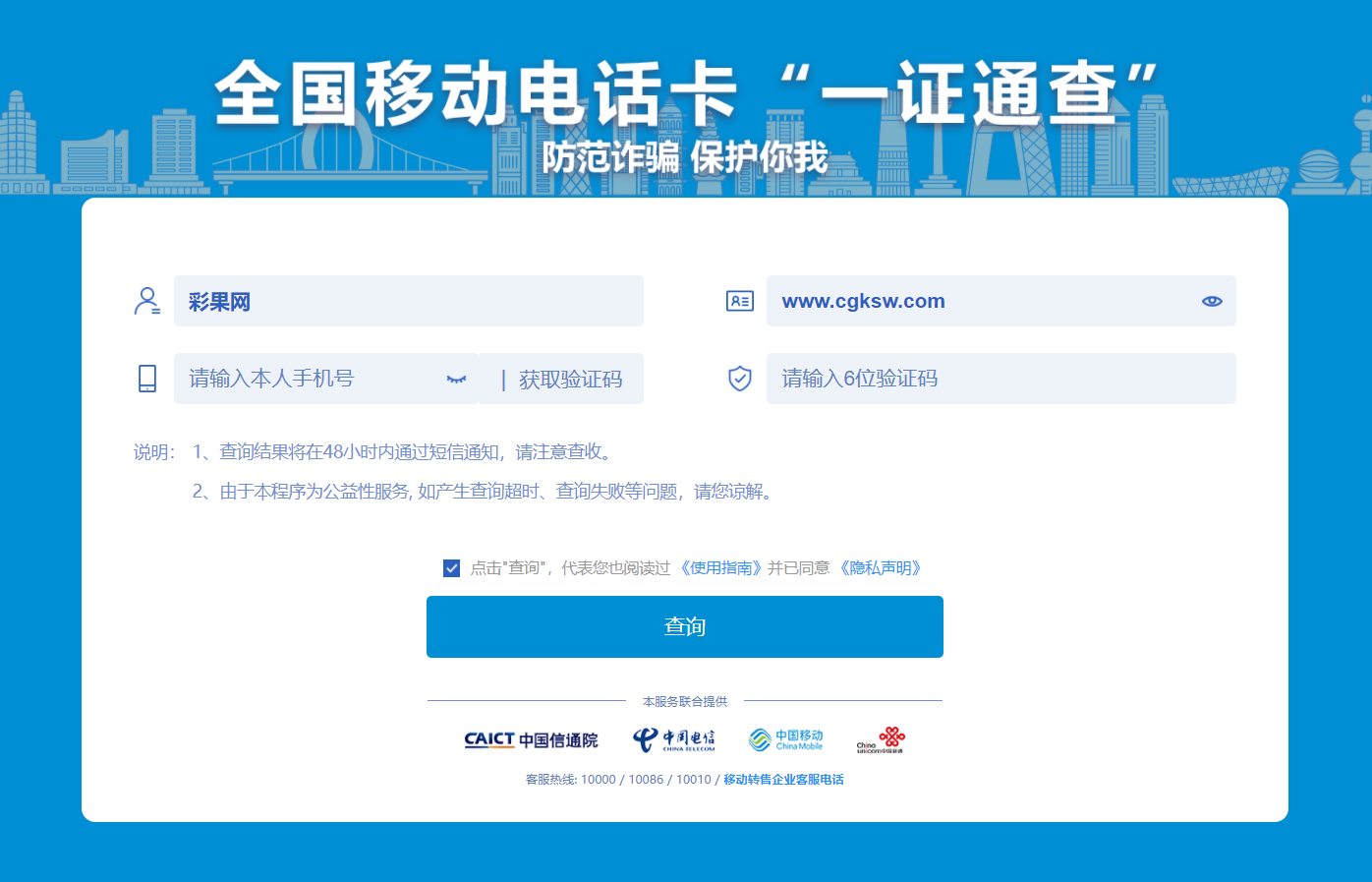Viewport: 1372px width, 882px height.
Task: Toggle phone number closed-eye visibility icon
Action: click(456, 379)
